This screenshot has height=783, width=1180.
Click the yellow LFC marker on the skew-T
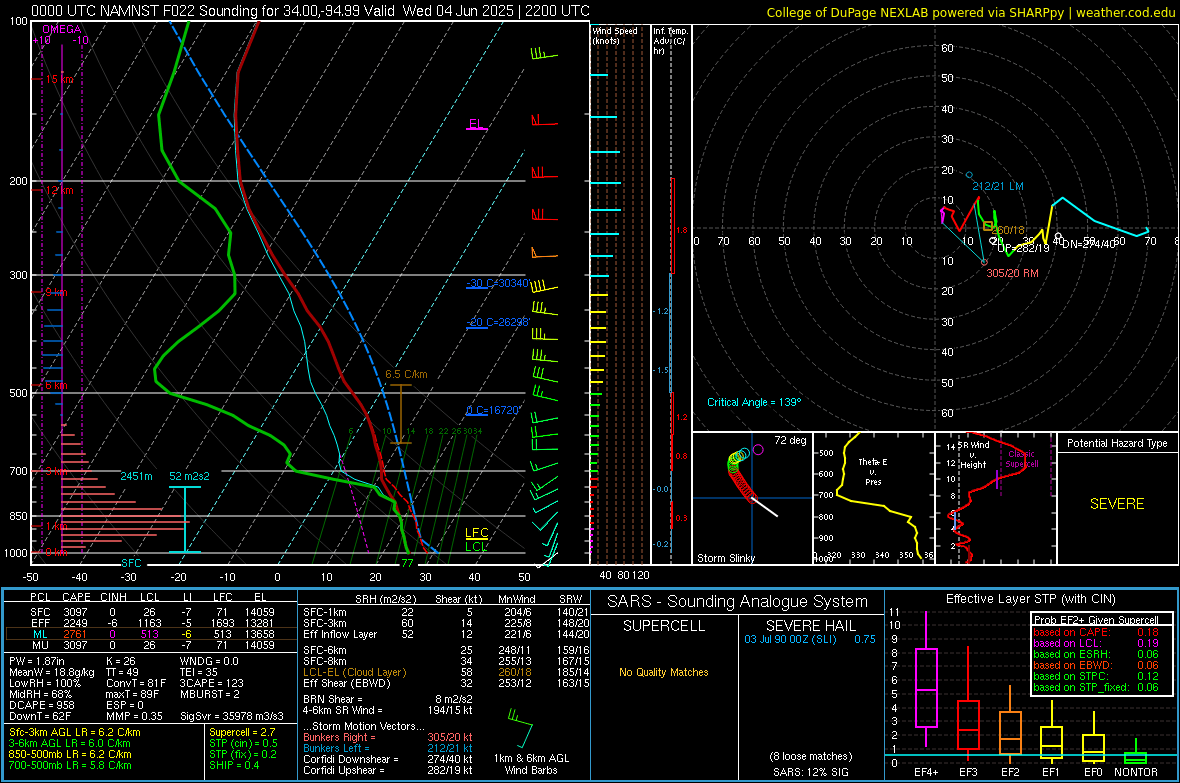(x=476, y=533)
